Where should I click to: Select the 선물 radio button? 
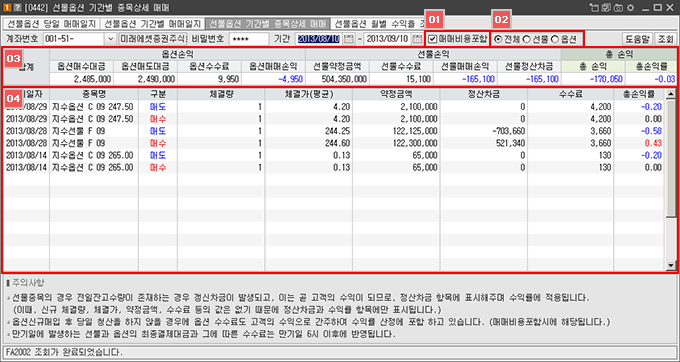pos(526,39)
